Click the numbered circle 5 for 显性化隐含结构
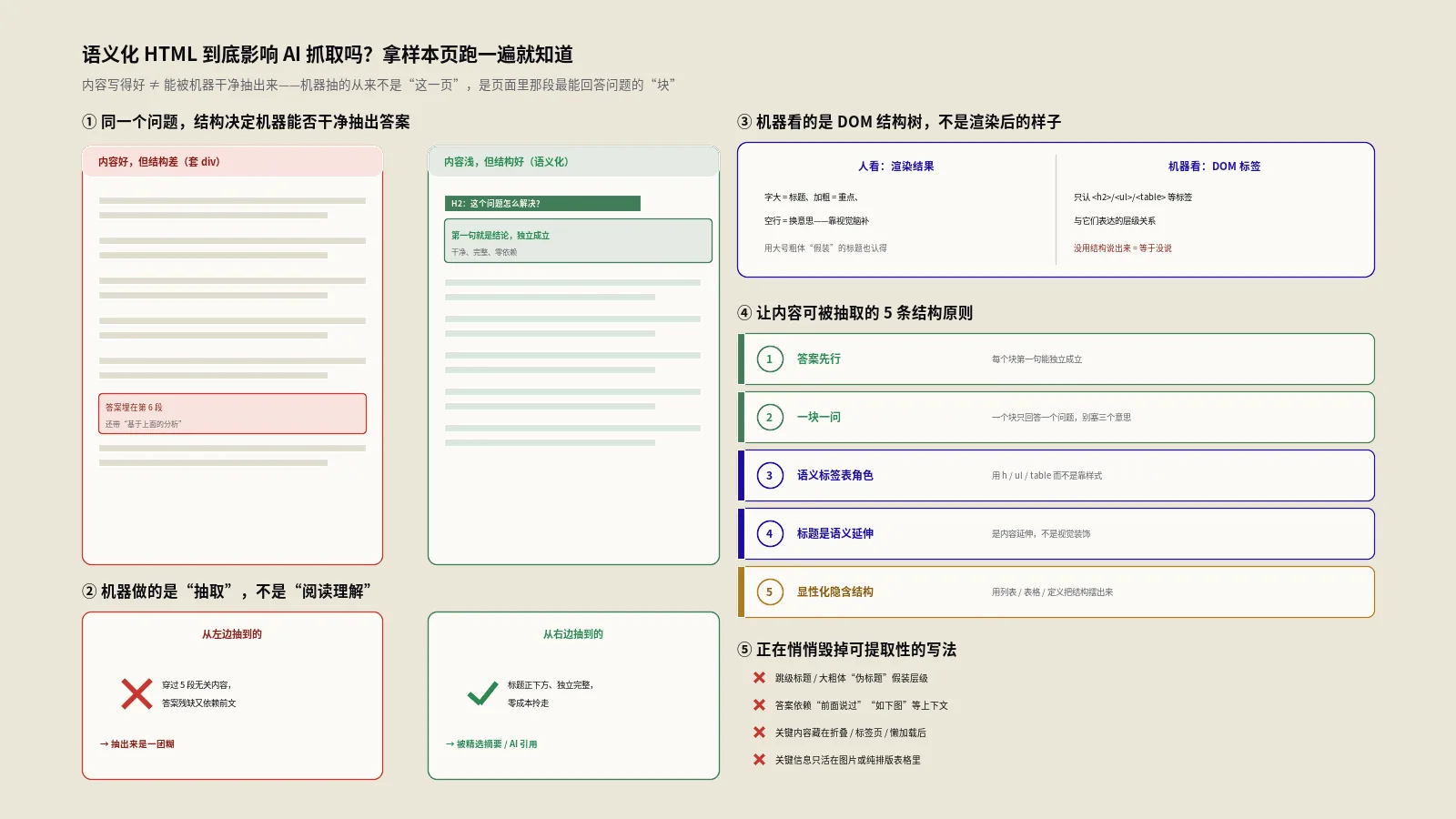The width and height of the screenshot is (1456, 819). [x=770, y=592]
